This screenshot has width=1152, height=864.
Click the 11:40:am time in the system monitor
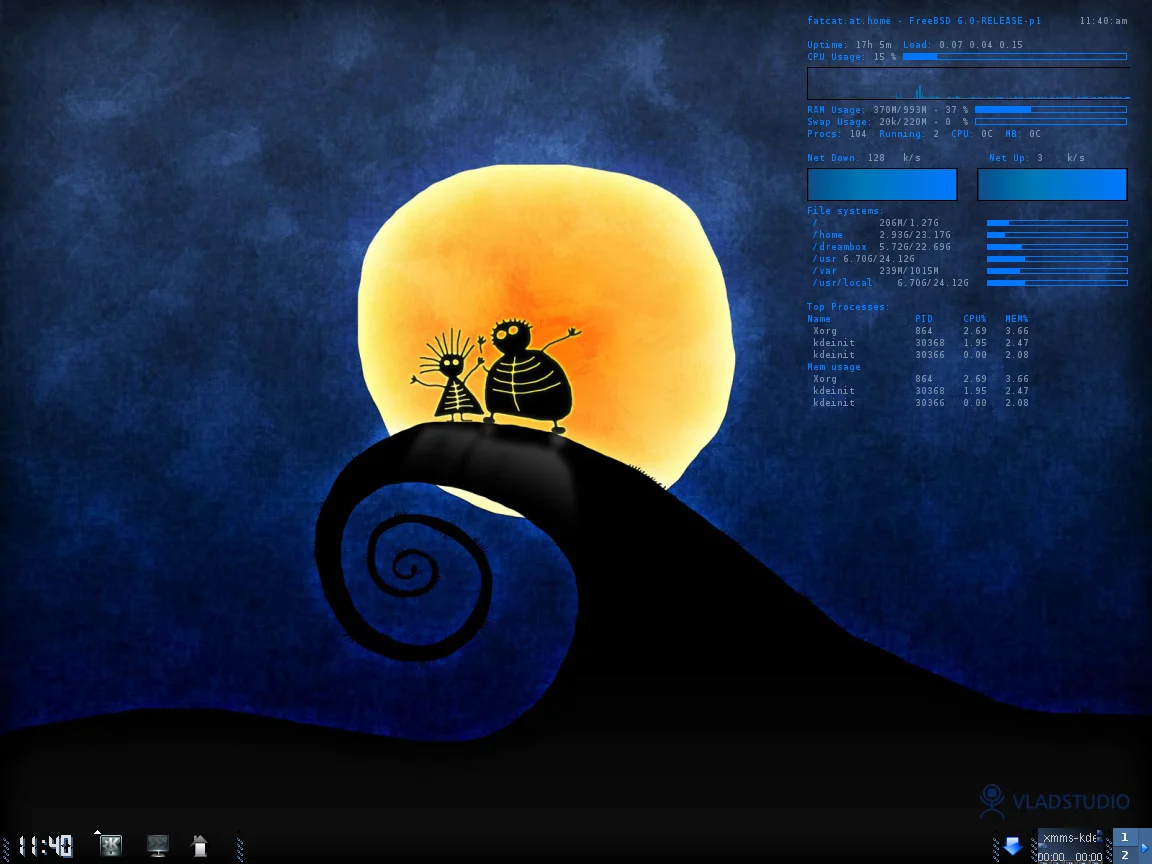pos(1103,21)
